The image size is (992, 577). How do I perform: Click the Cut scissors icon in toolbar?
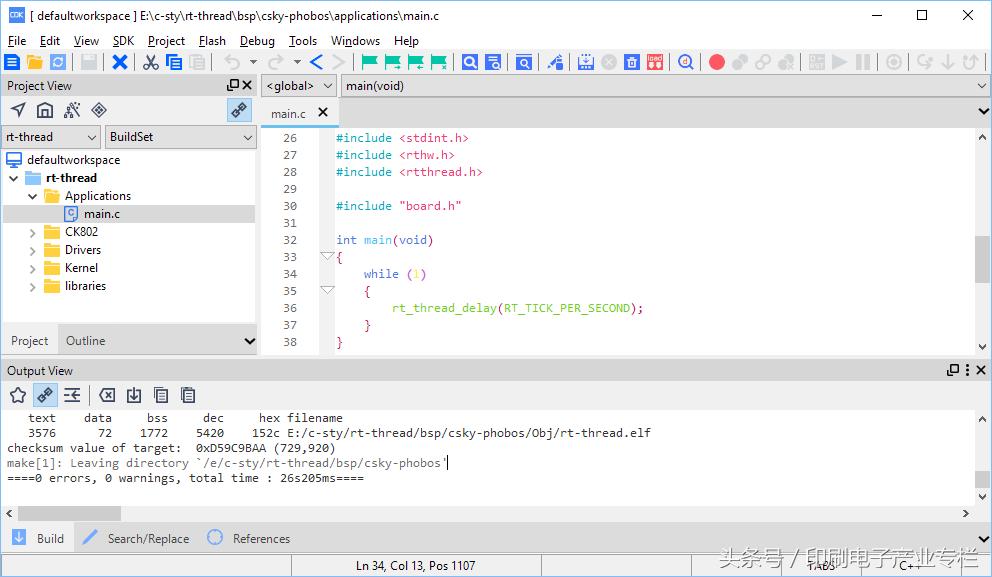click(150, 62)
